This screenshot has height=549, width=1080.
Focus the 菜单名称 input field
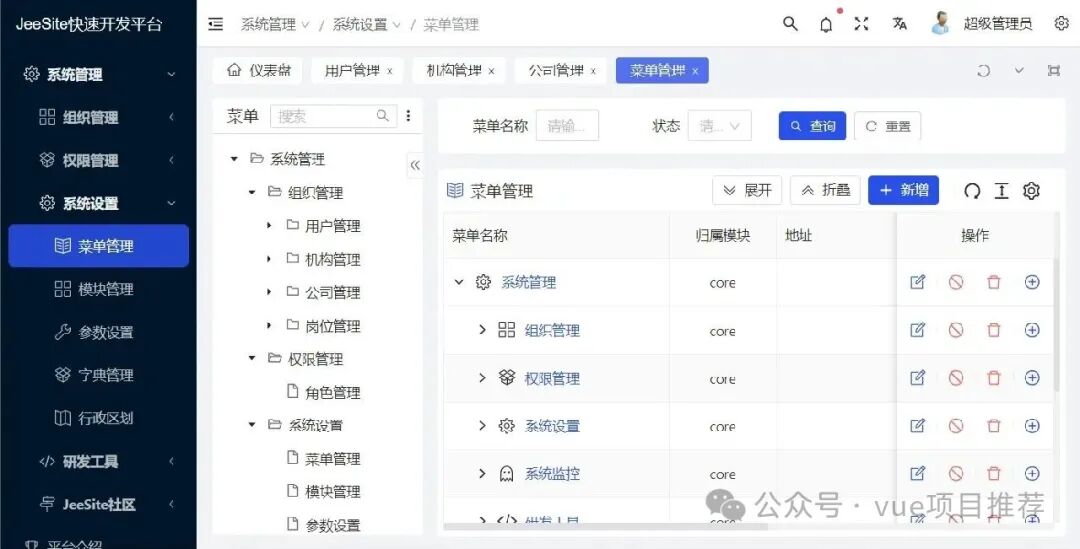point(568,126)
